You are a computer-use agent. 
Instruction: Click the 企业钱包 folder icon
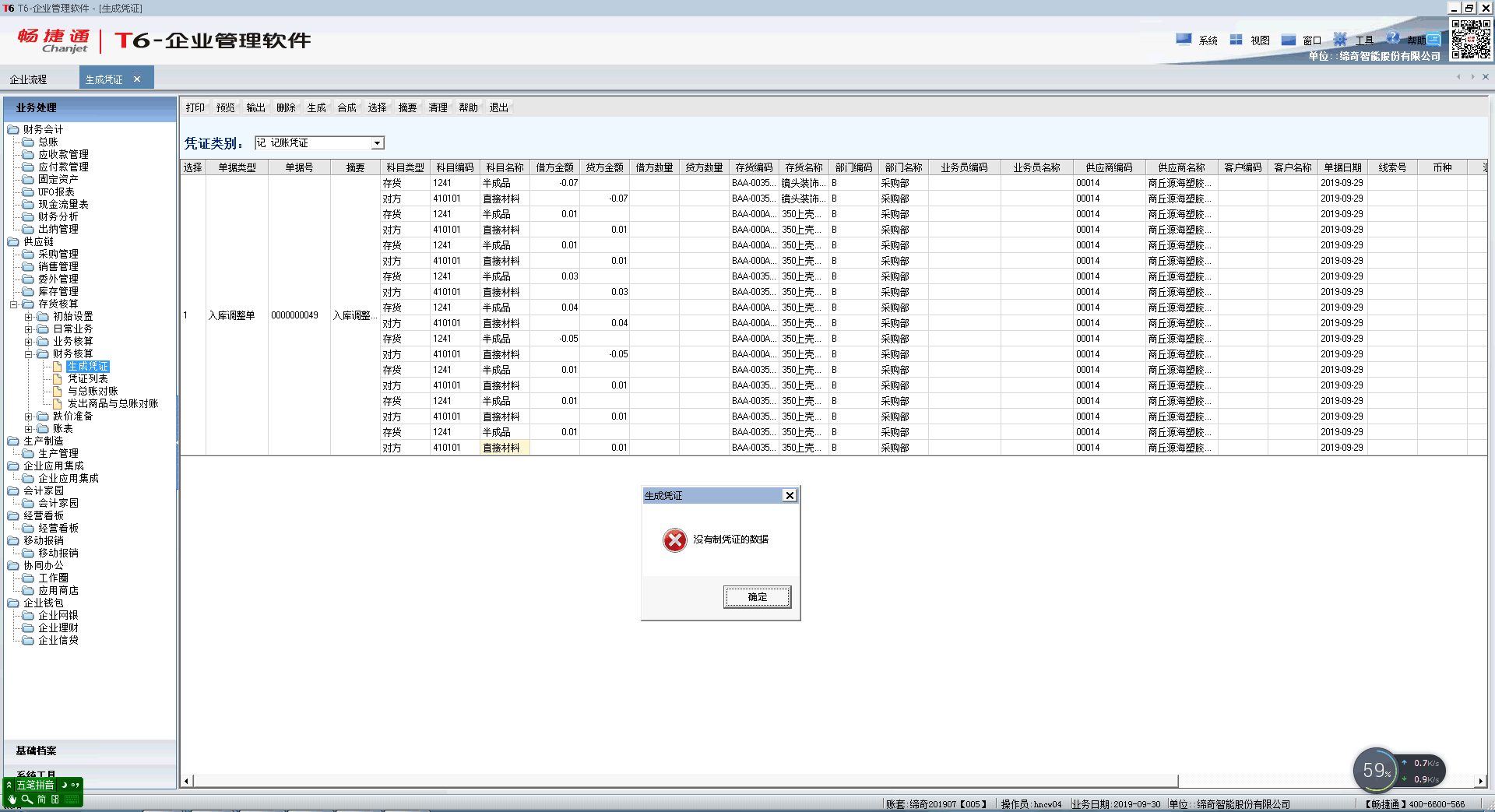[13, 603]
